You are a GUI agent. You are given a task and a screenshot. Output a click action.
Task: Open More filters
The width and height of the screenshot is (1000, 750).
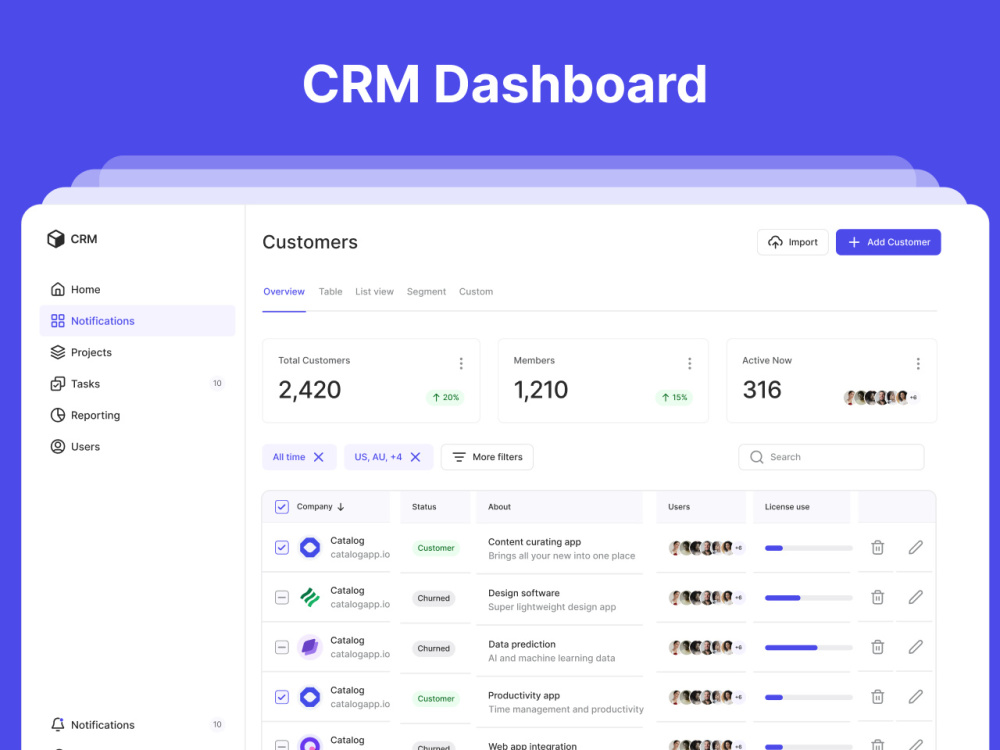click(x=487, y=457)
